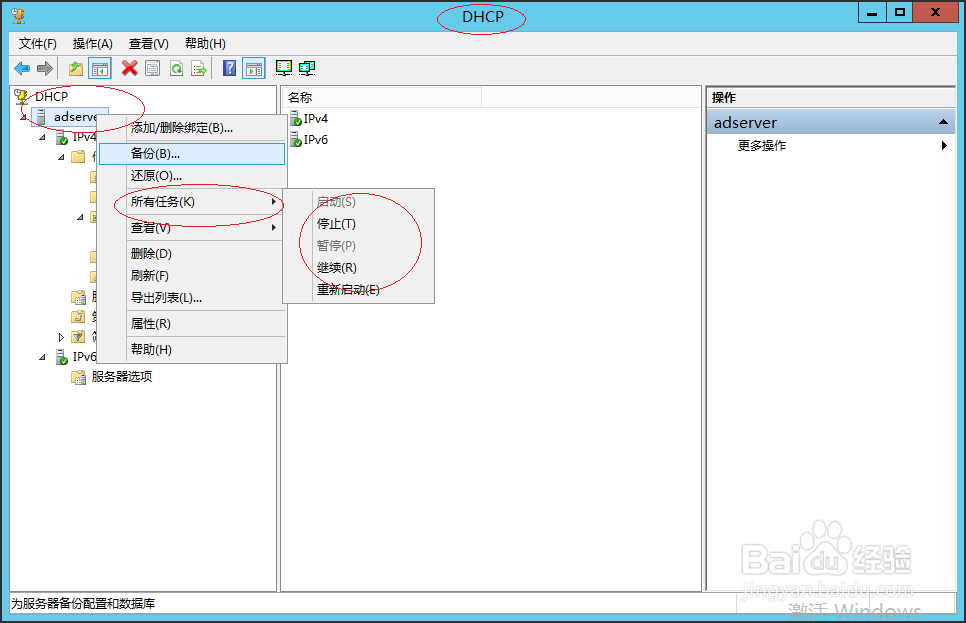Click the red X Delete toolbar icon
Viewport: 966px width, 623px height.
(128, 68)
